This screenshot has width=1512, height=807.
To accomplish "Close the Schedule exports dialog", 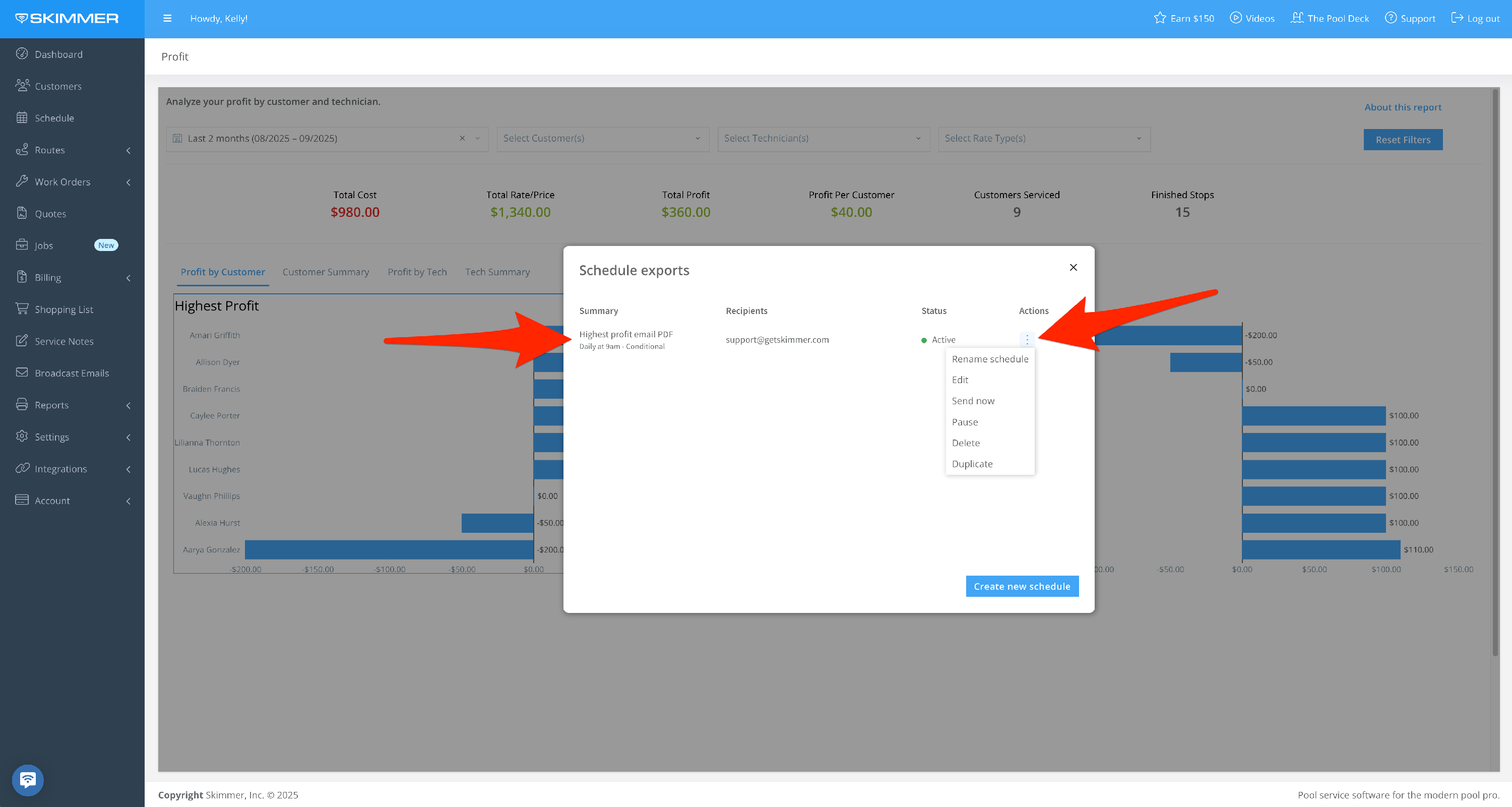I will pos(1073,268).
